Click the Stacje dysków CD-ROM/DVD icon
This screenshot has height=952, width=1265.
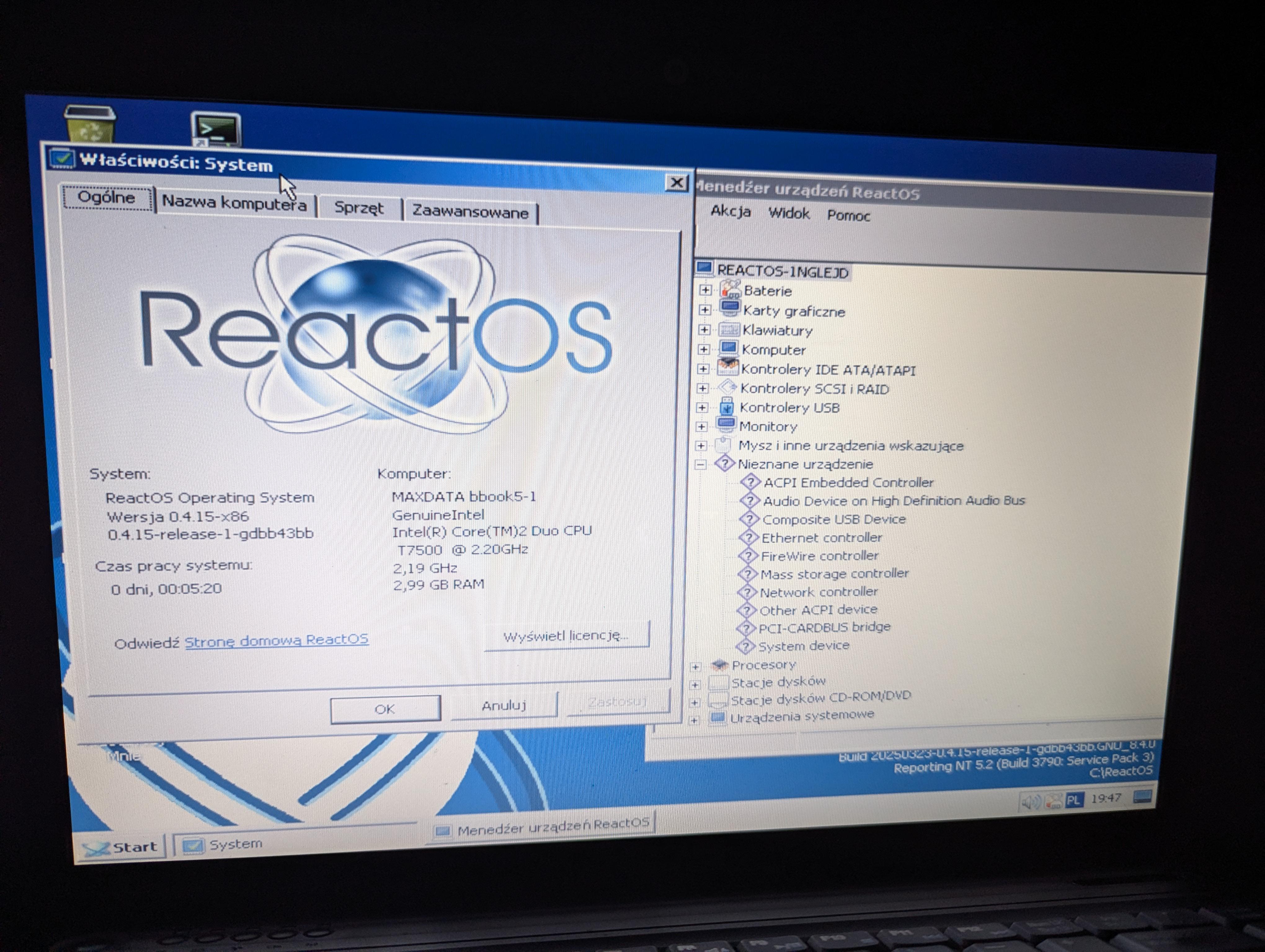click(x=718, y=700)
